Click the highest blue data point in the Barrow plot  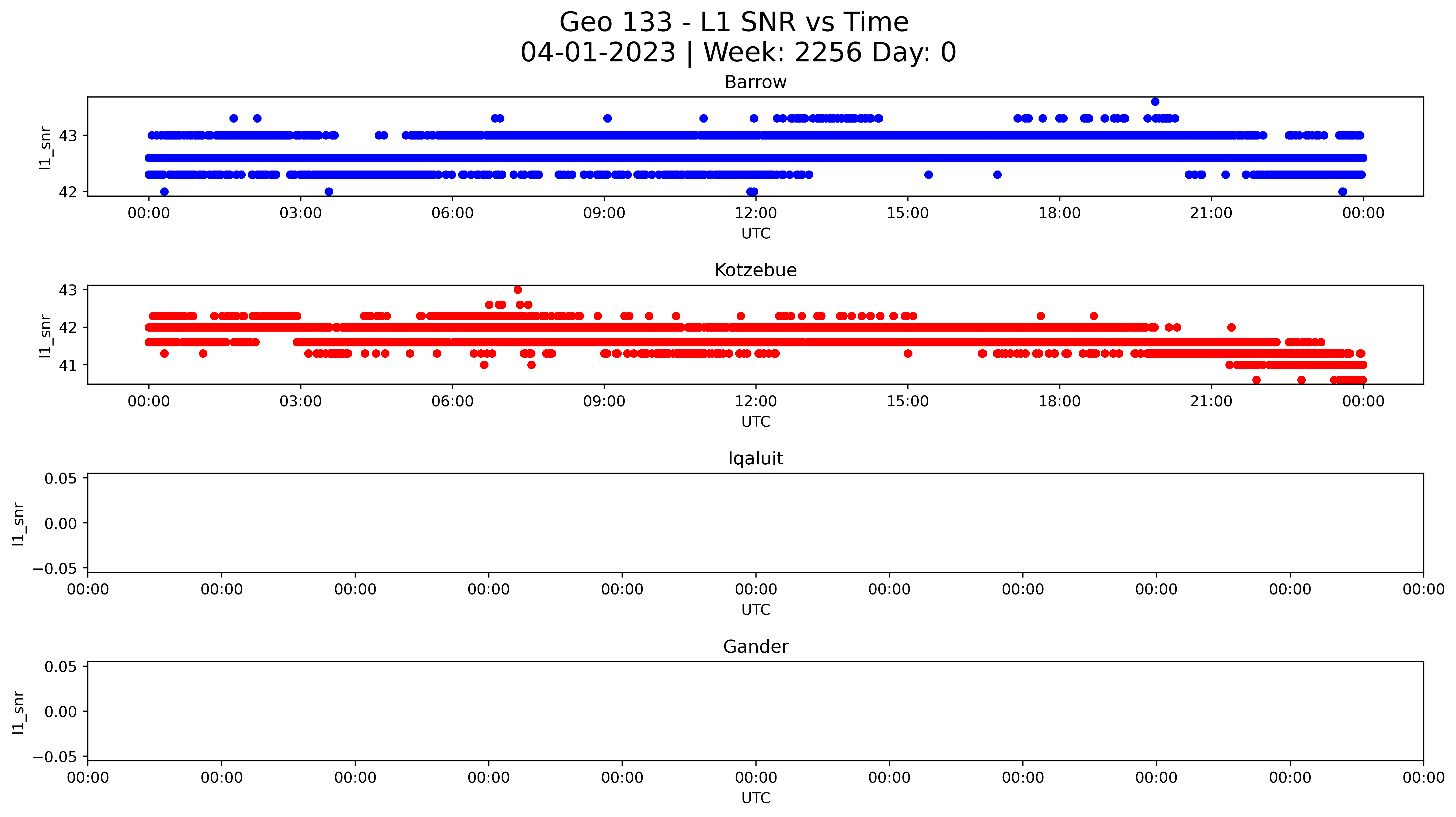click(x=1155, y=102)
